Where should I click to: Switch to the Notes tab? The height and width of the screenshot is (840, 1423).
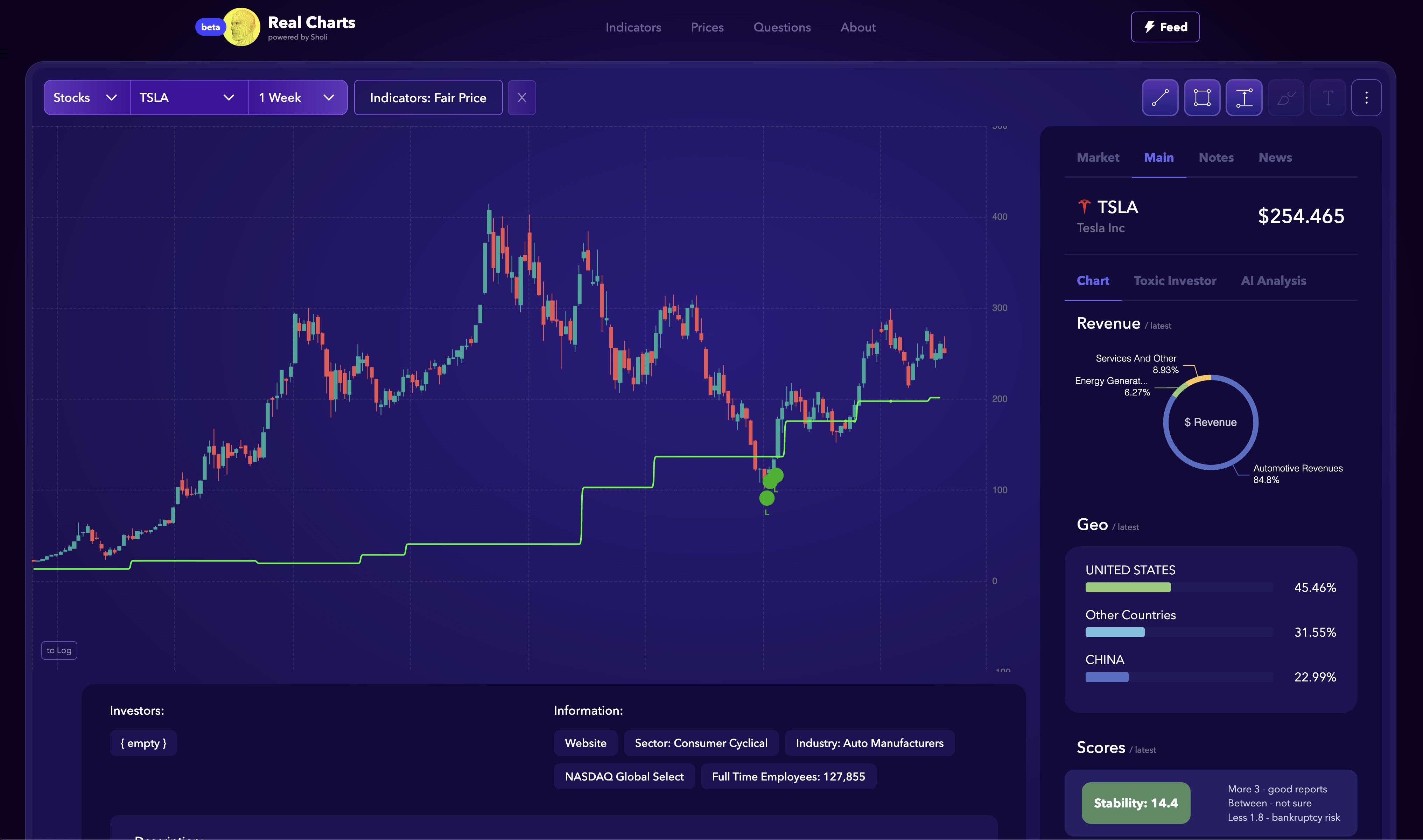1216,157
